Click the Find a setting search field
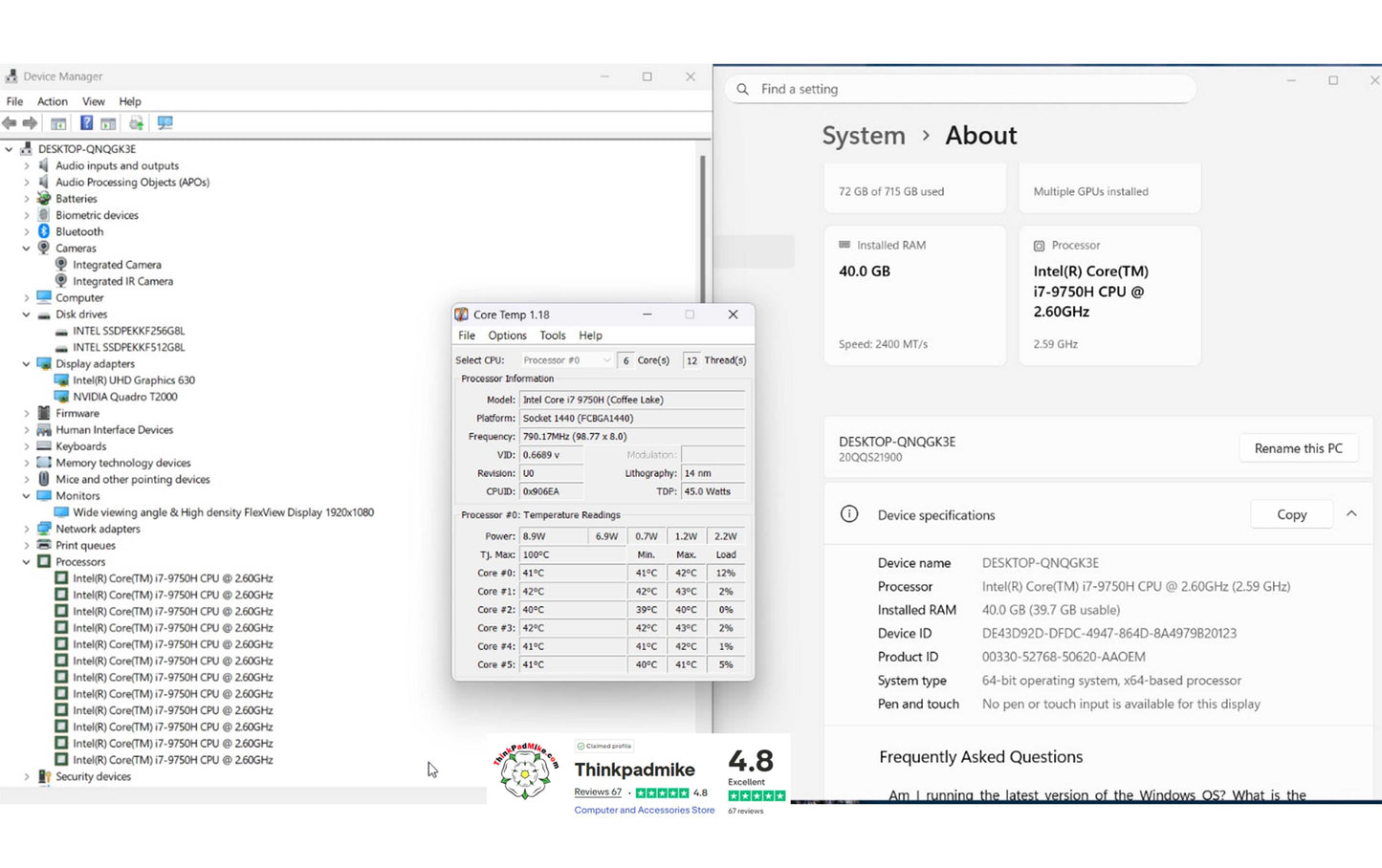 point(966,89)
